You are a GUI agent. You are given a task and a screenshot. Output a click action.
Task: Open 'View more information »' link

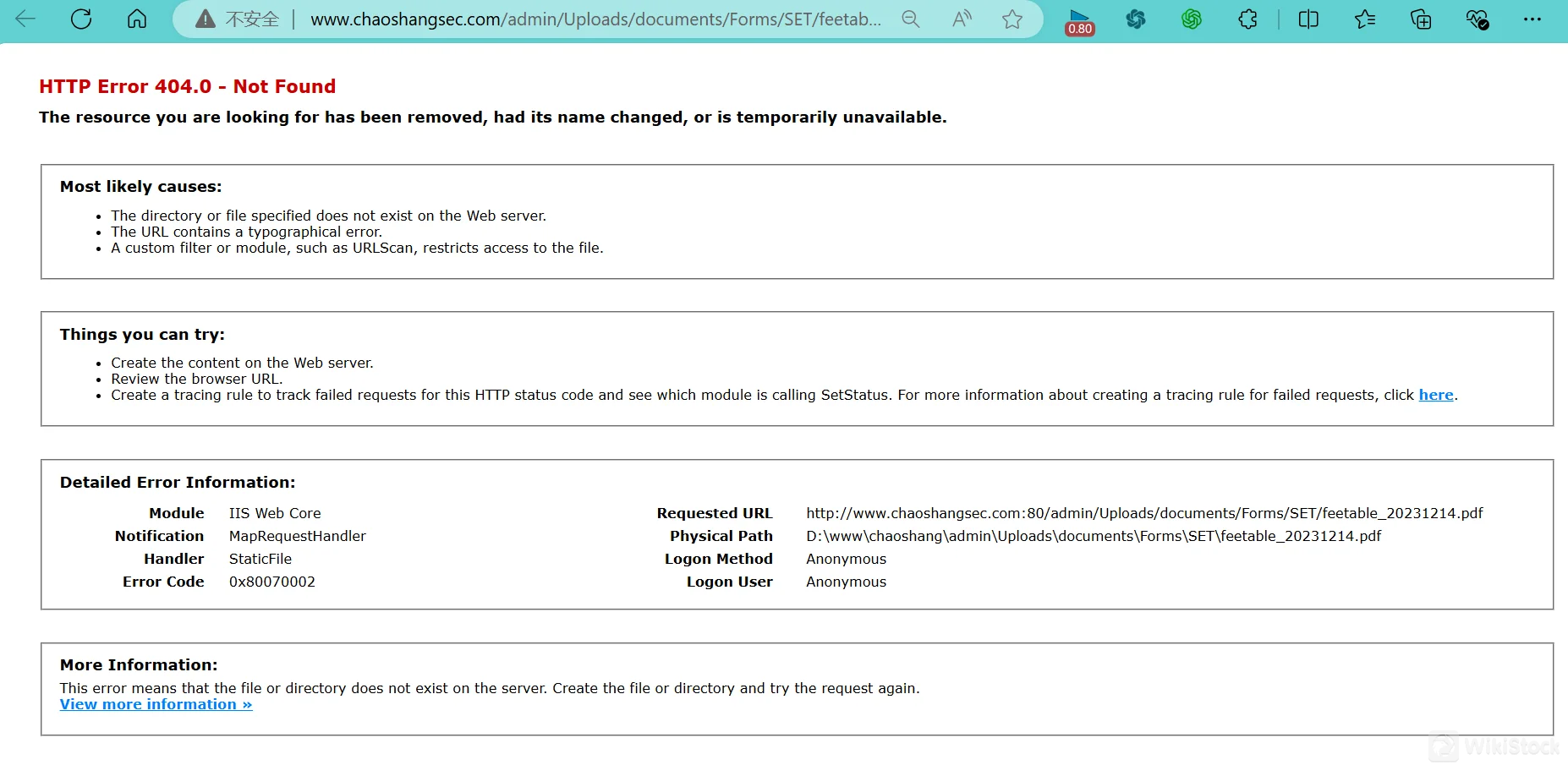coord(156,704)
